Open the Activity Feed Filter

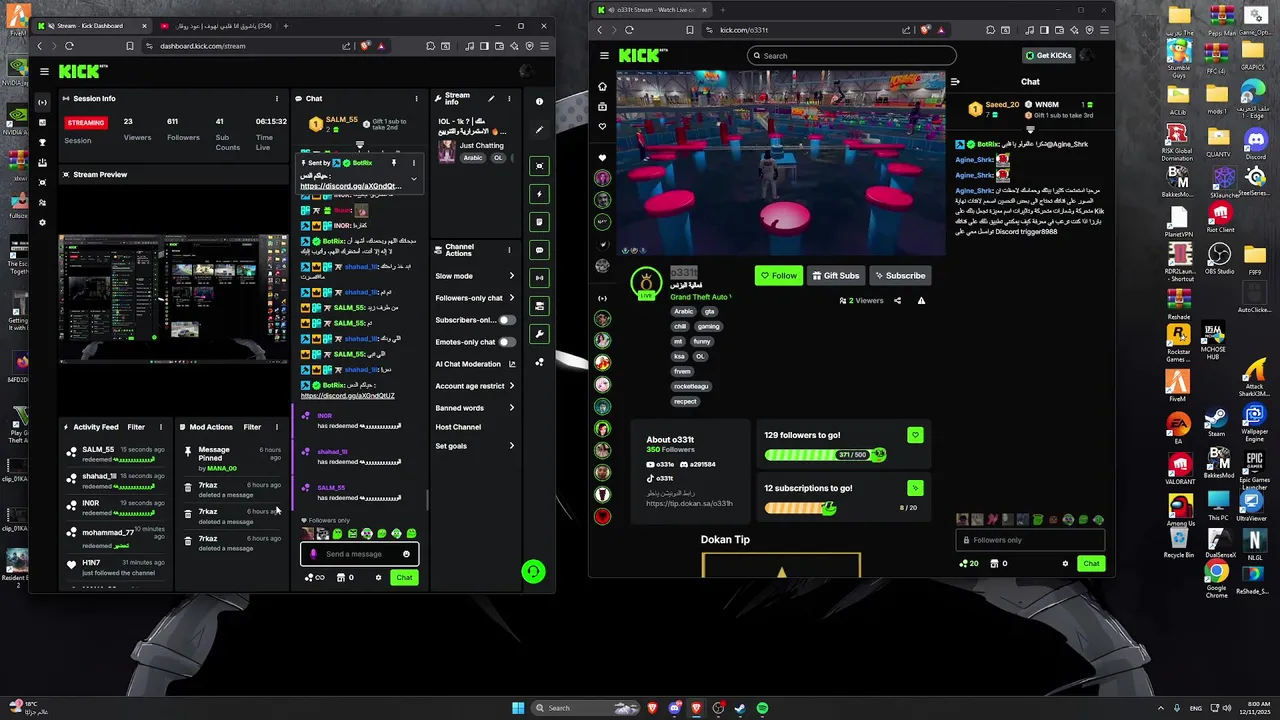click(x=136, y=427)
